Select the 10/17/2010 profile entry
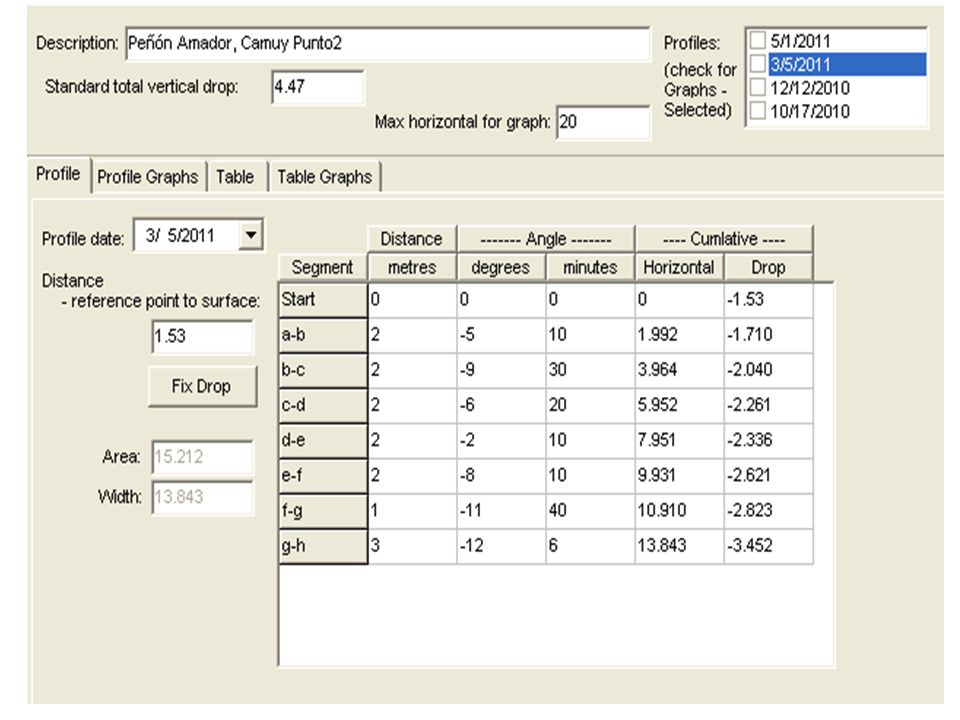The image size is (960, 720). [x=809, y=111]
